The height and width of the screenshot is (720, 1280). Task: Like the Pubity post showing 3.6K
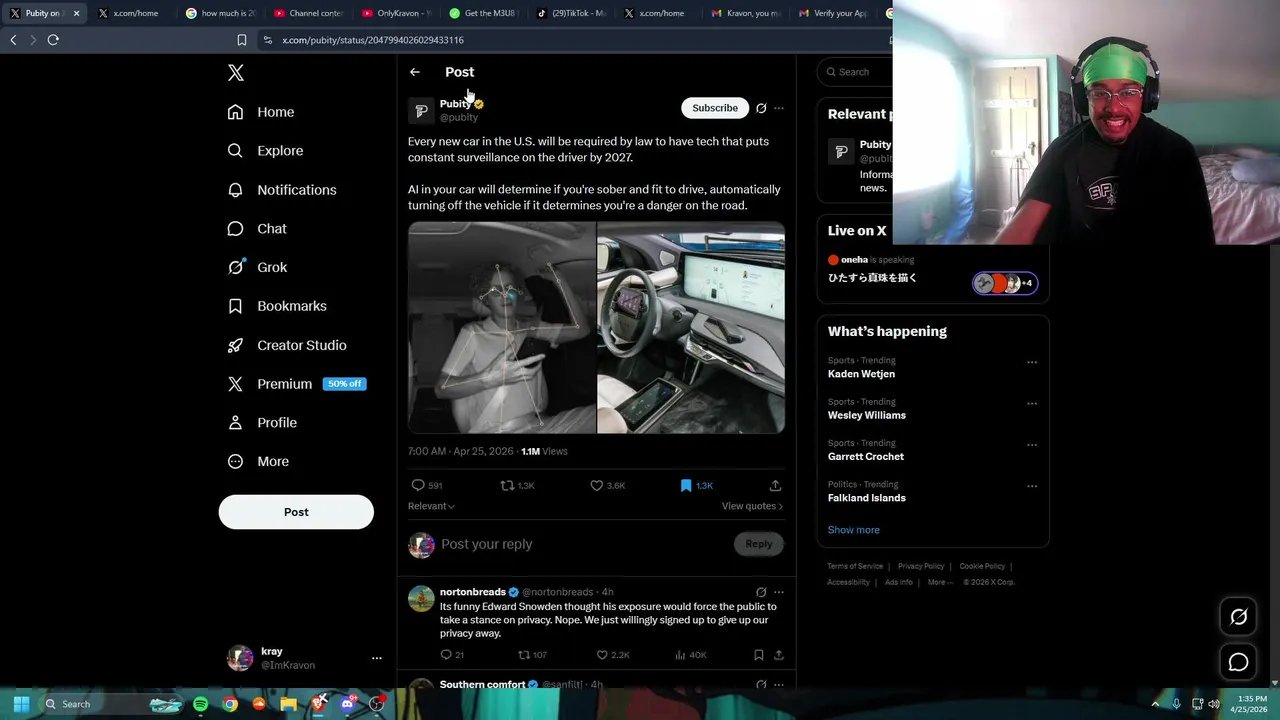point(607,485)
